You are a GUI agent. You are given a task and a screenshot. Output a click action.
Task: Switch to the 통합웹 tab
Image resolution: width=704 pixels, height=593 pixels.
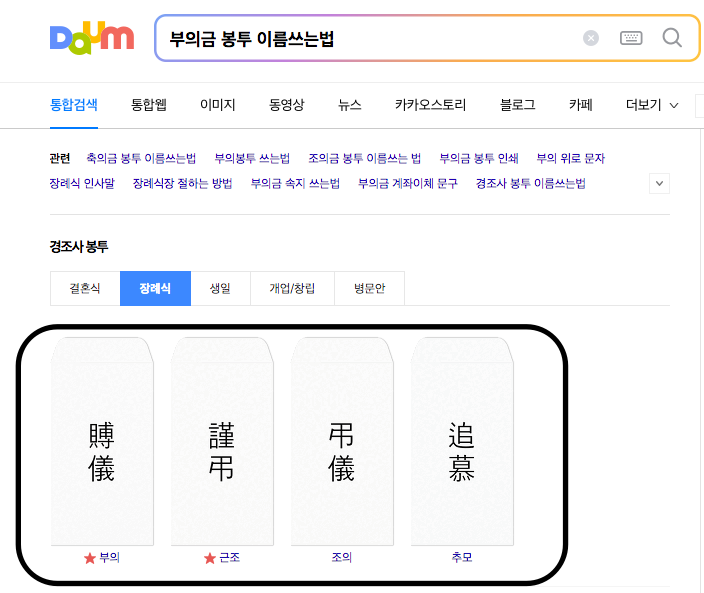tap(149, 105)
